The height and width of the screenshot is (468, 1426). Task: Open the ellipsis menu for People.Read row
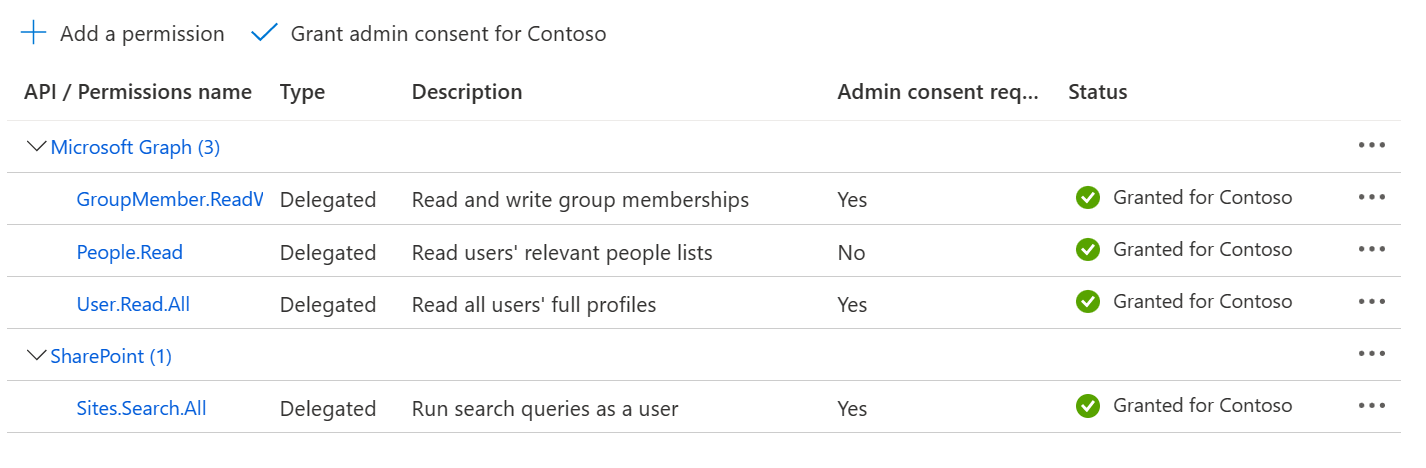click(1372, 250)
